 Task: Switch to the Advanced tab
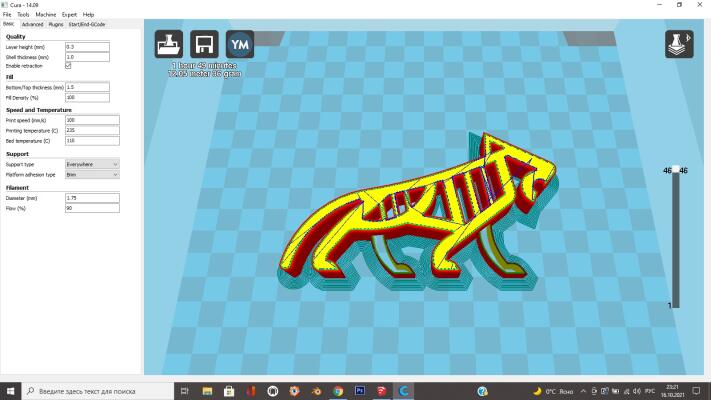point(32,24)
